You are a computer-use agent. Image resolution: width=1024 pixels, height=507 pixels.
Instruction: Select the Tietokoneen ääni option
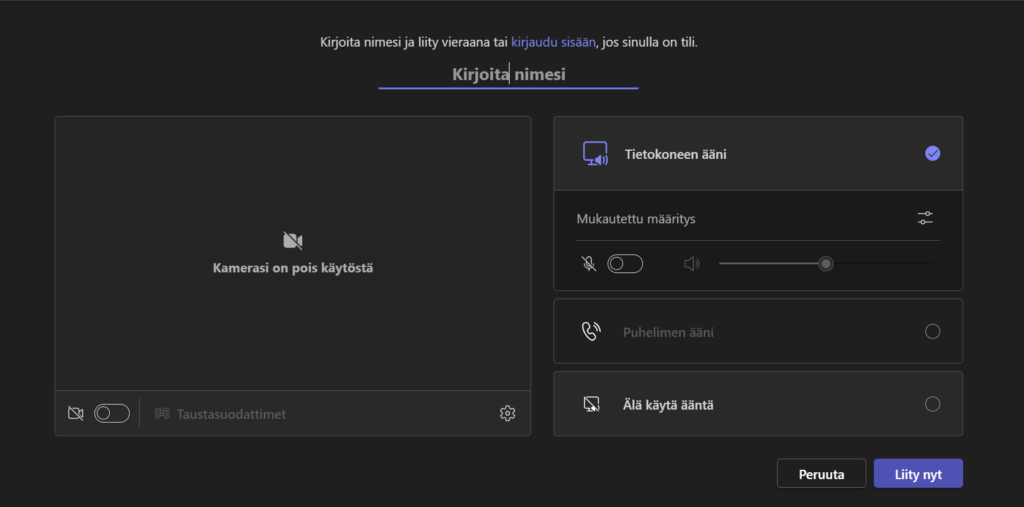pyautogui.click(x=758, y=154)
